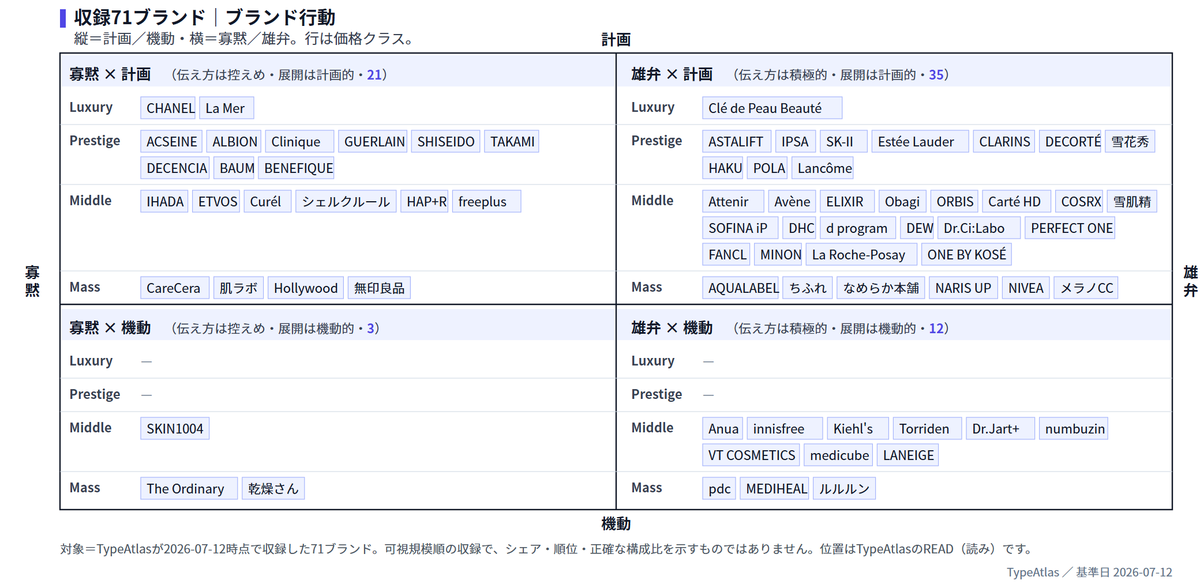
Task: Select the CLARINS brand chip
Action: pyautogui.click(x=1004, y=142)
